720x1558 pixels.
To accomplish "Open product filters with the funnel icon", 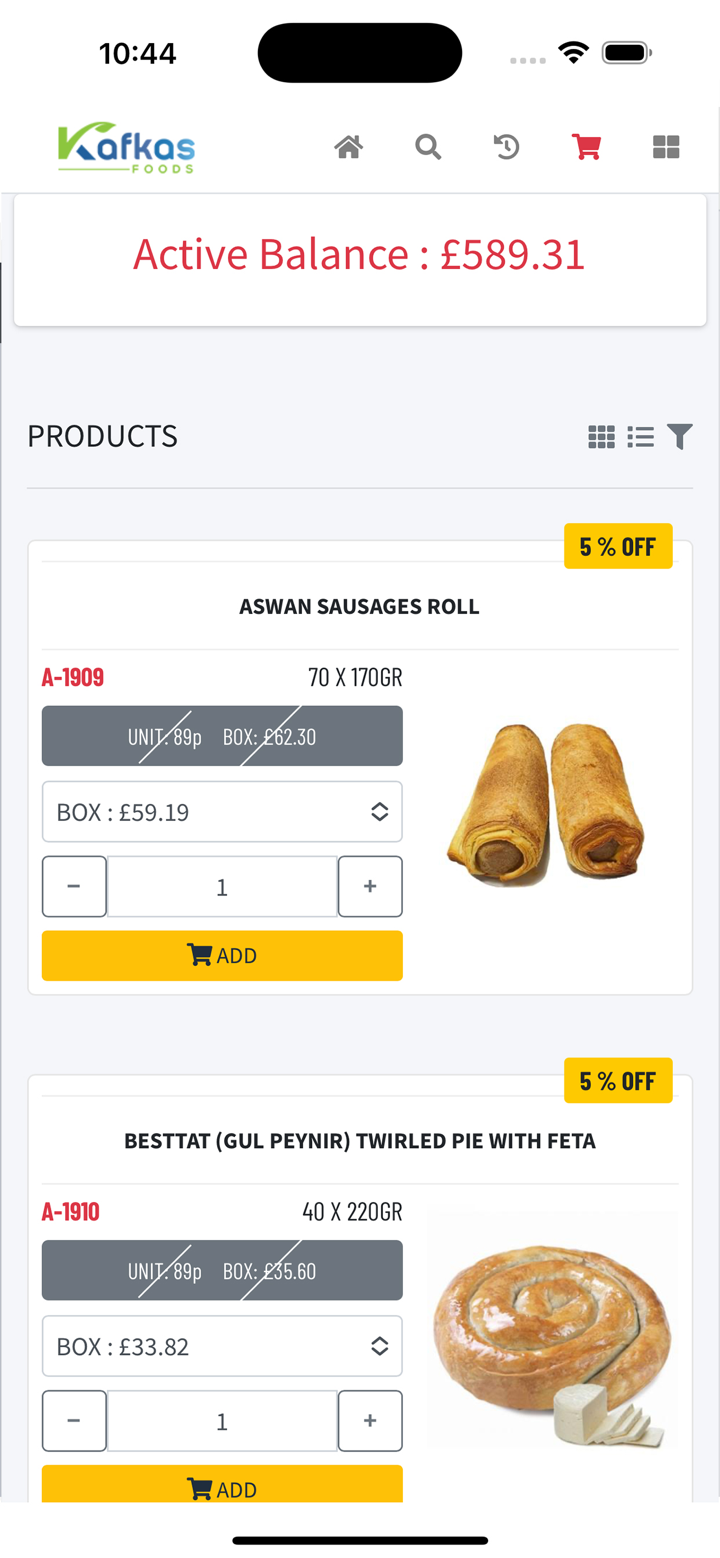I will 679,436.
